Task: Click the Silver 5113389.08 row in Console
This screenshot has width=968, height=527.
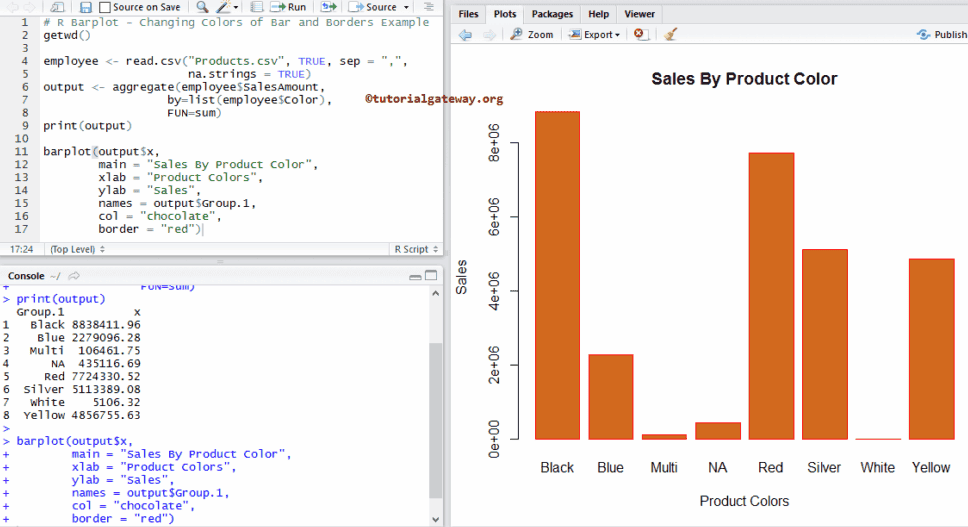Action: (x=72, y=389)
